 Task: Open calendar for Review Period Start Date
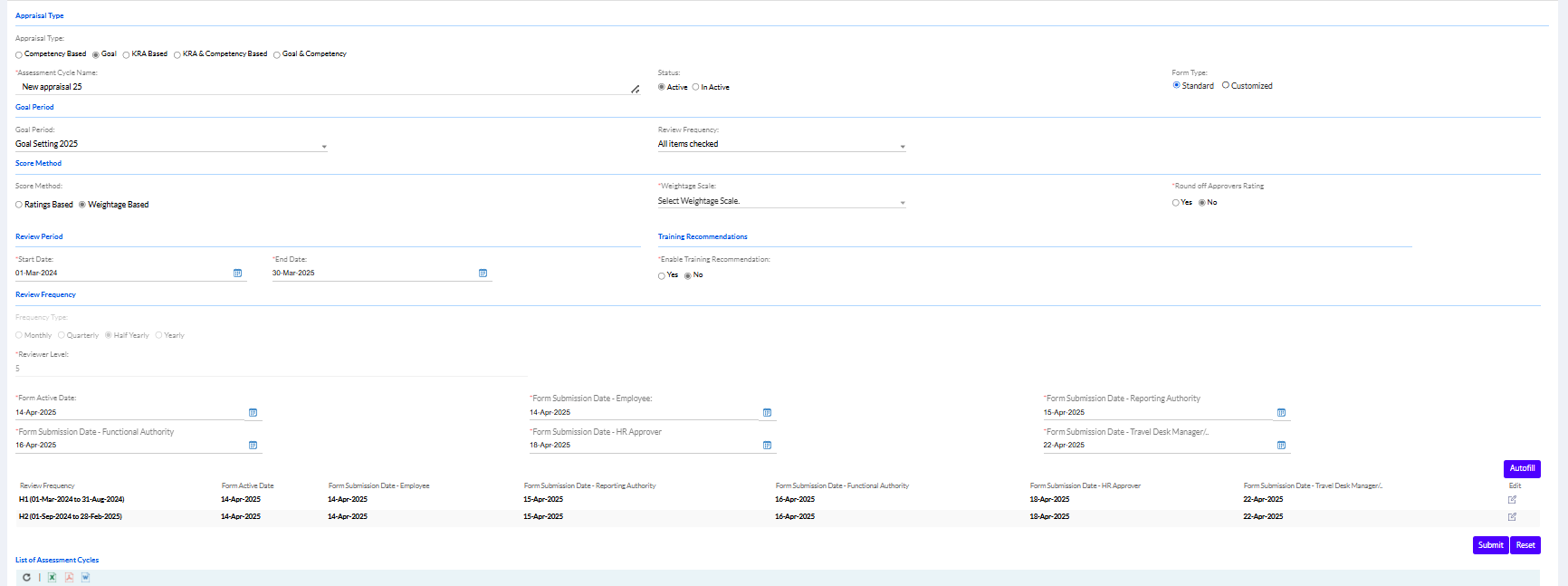237,273
